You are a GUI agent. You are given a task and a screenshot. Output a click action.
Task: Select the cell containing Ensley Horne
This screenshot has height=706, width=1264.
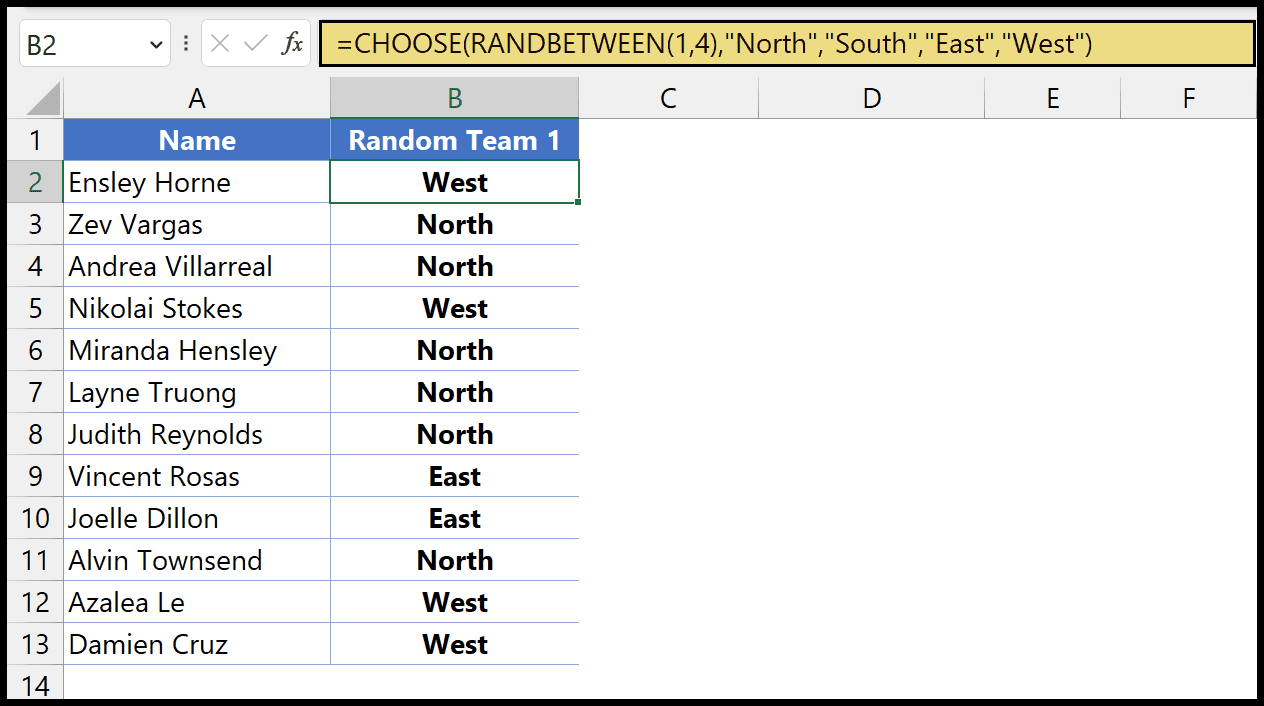point(197,182)
